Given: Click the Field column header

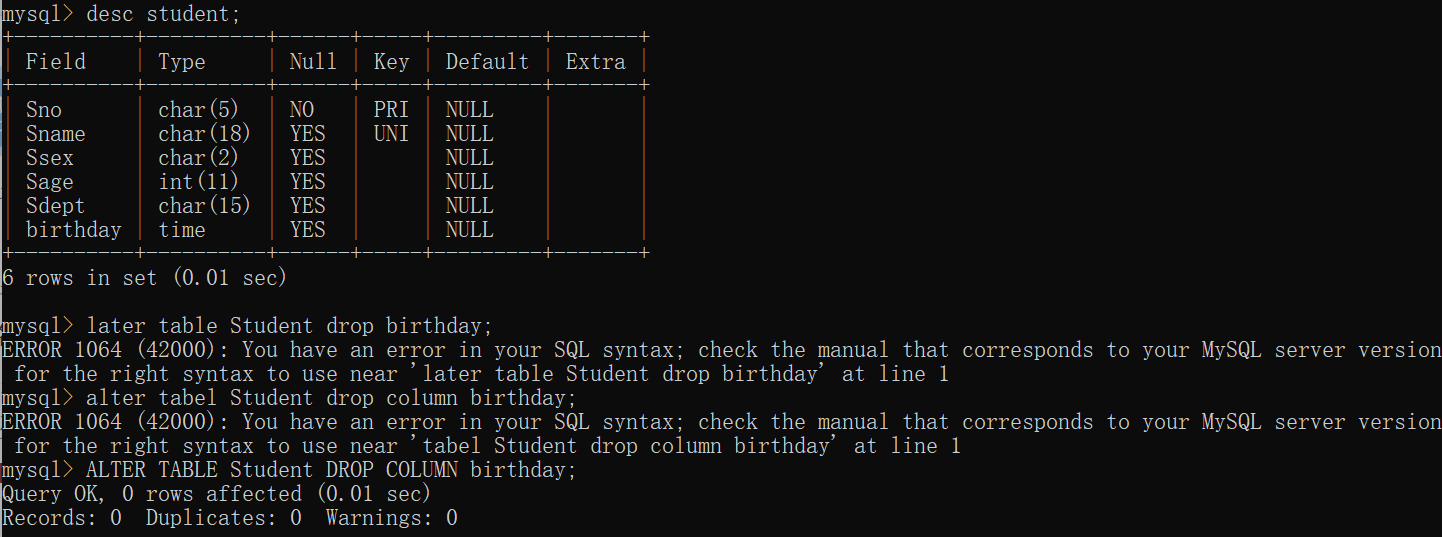Looking at the screenshot, I should (56, 62).
